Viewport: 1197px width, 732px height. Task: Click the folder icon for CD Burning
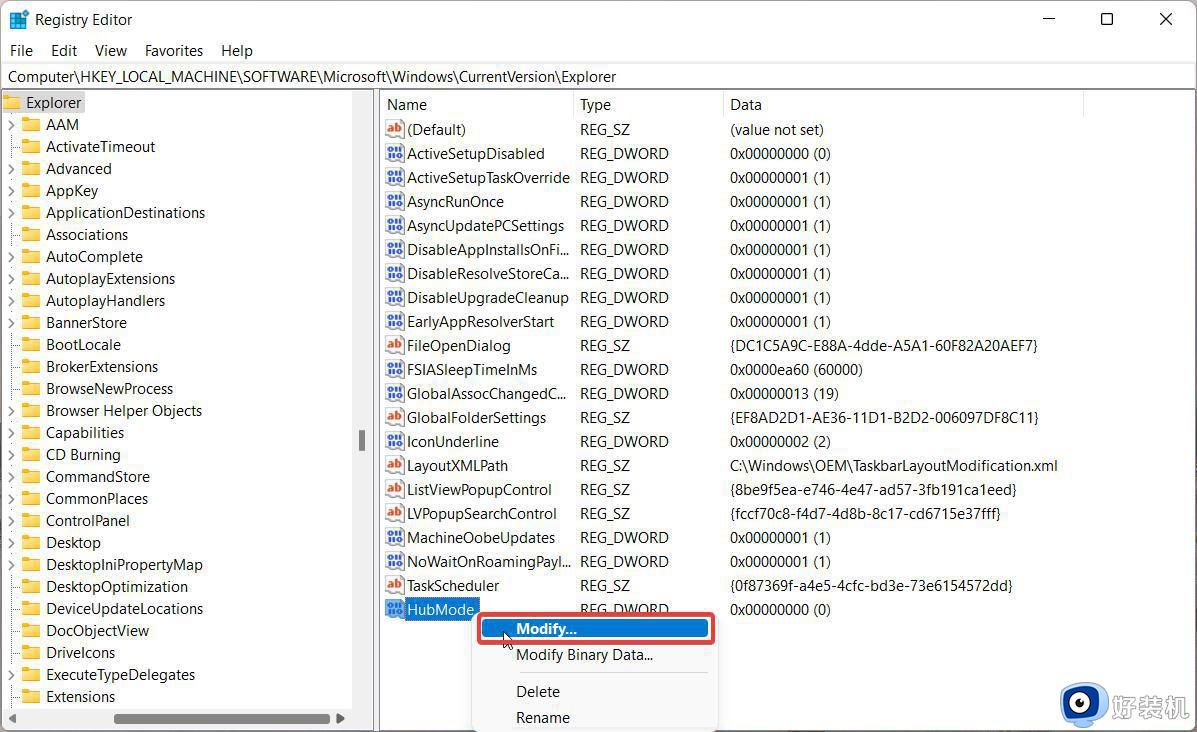[x=31, y=454]
